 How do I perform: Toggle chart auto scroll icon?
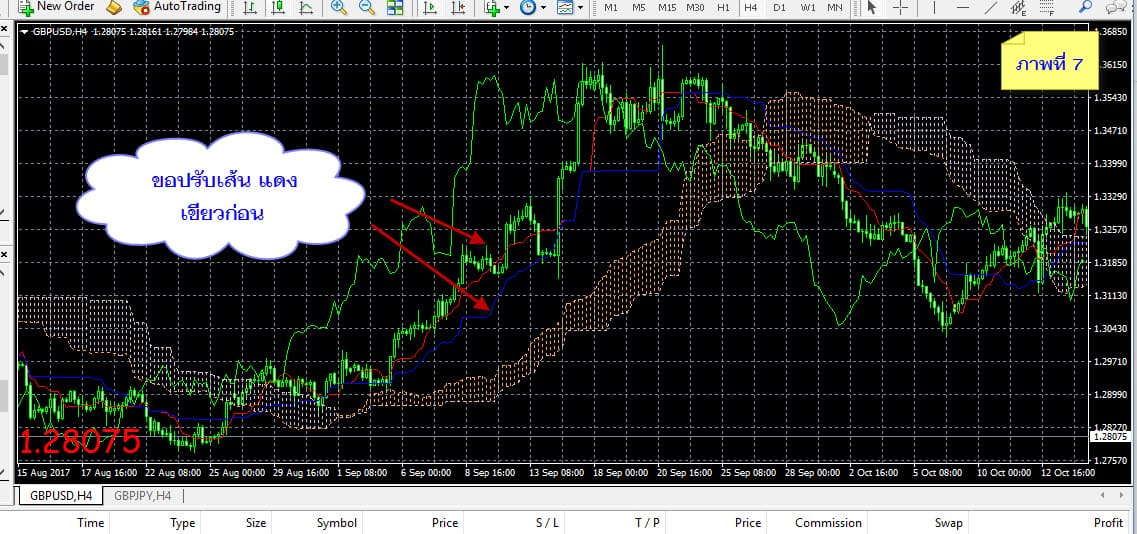[x=430, y=7]
